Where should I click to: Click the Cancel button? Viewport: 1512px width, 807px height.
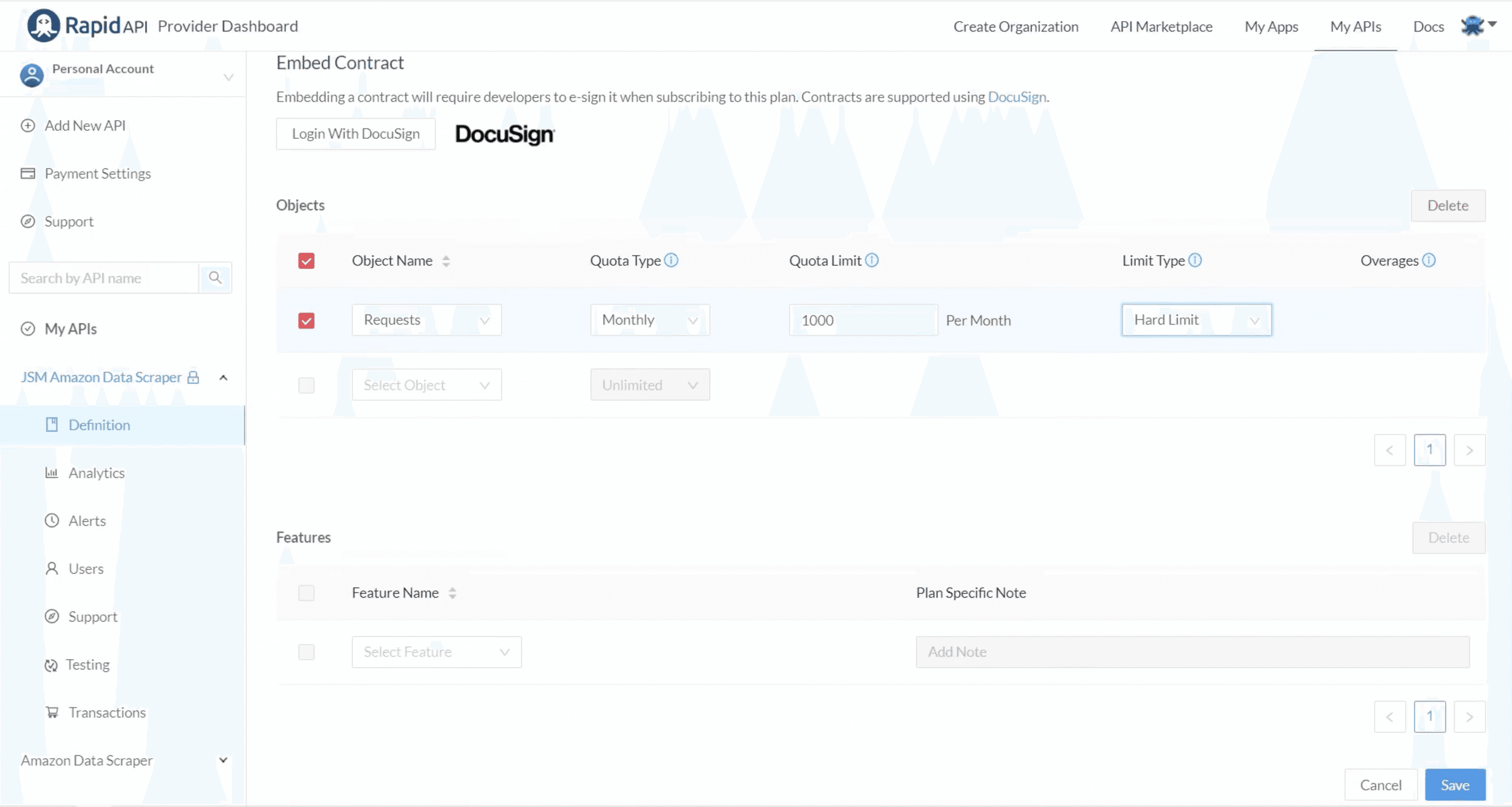point(1381,785)
